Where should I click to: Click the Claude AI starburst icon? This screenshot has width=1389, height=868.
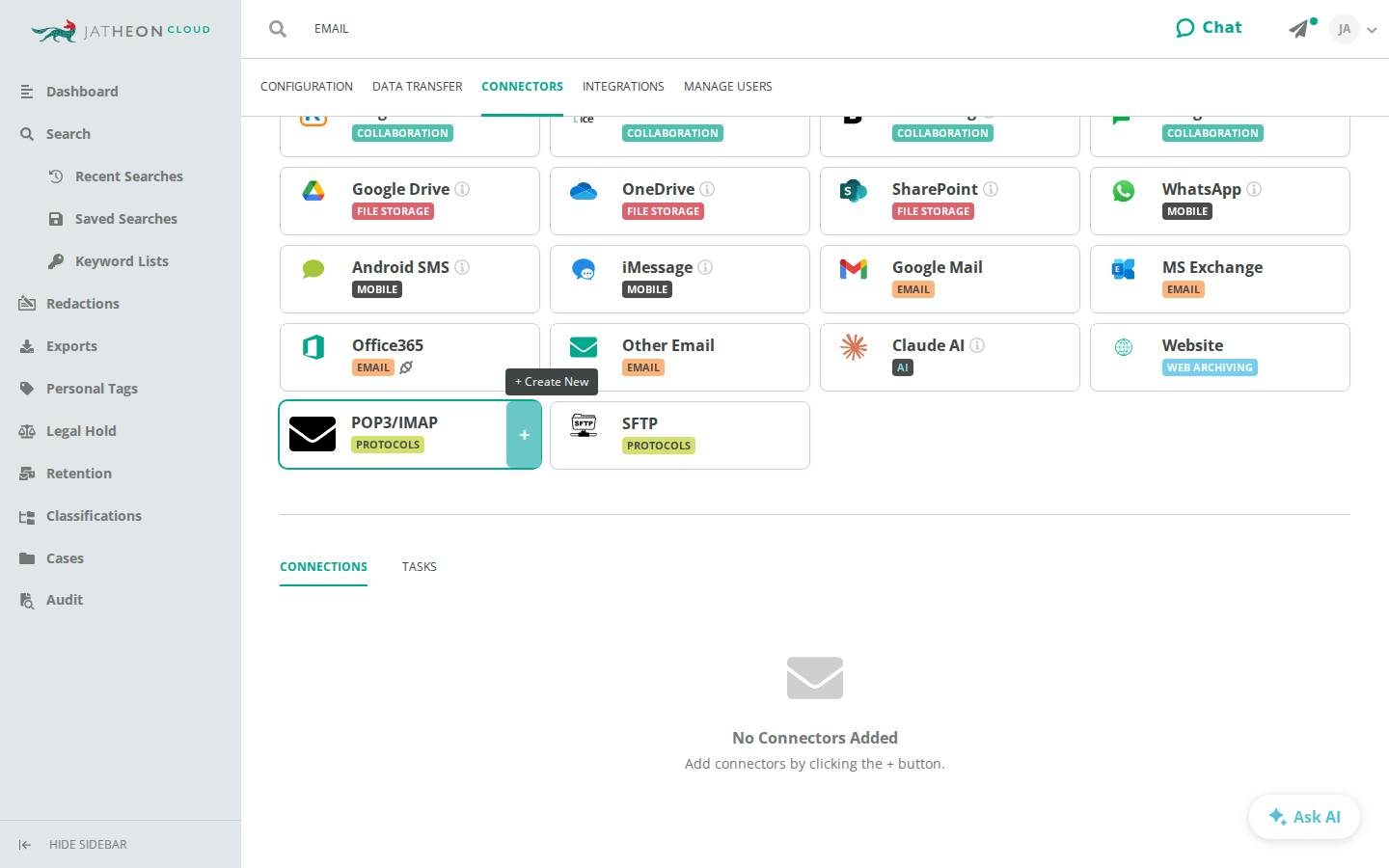point(854,347)
